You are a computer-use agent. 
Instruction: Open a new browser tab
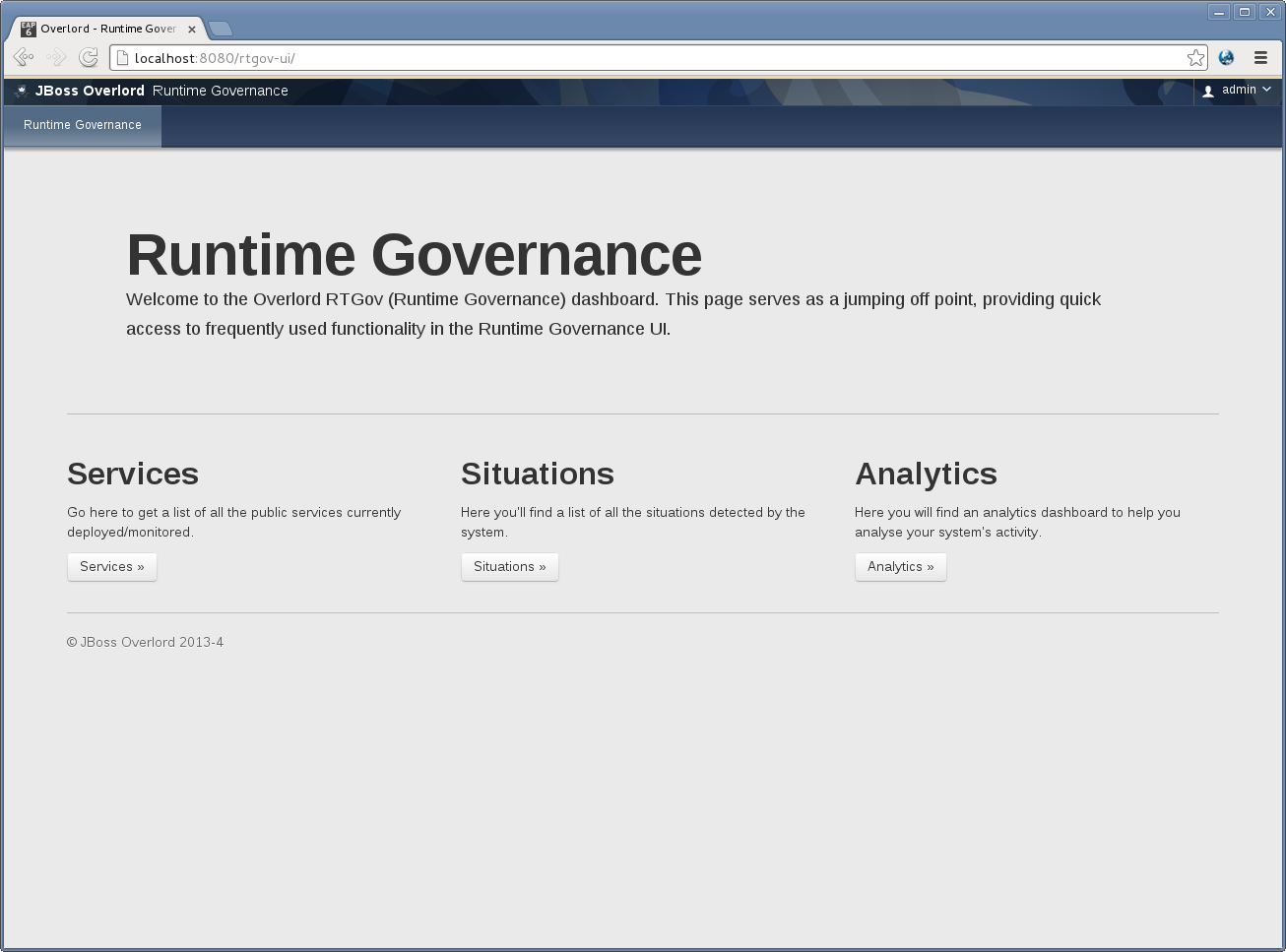click(x=221, y=29)
